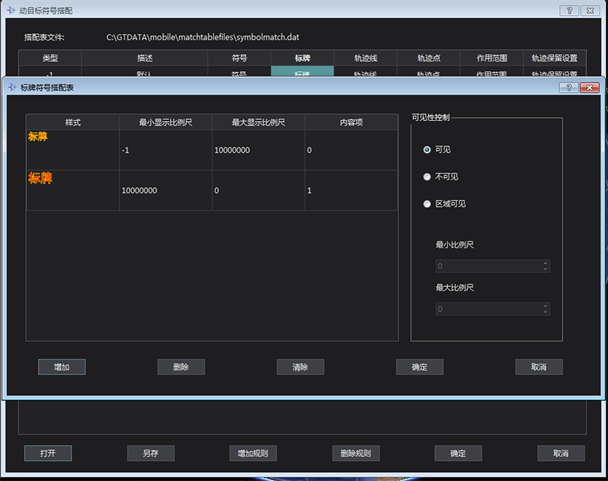
Task: Click the help icon in 标牌符号搭配表 title bar
Action: point(568,88)
